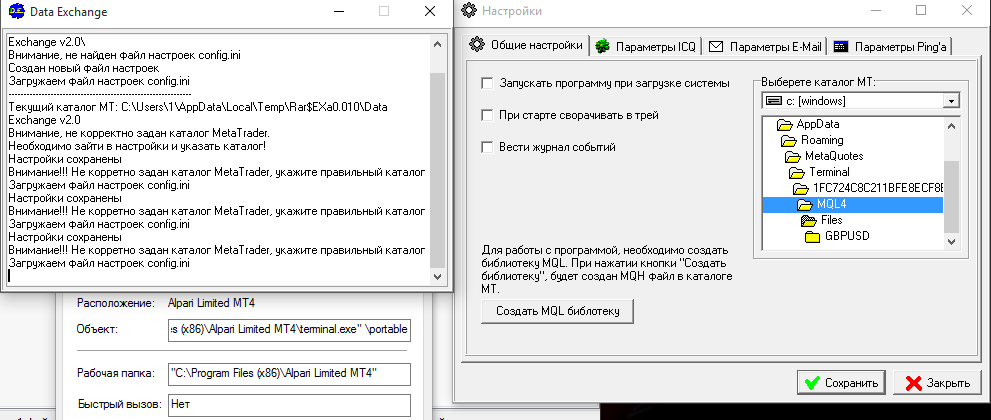Screen dimensions: 991x420
Task: Click the MQL4 open folder icon
Action: (x=805, y=205)
